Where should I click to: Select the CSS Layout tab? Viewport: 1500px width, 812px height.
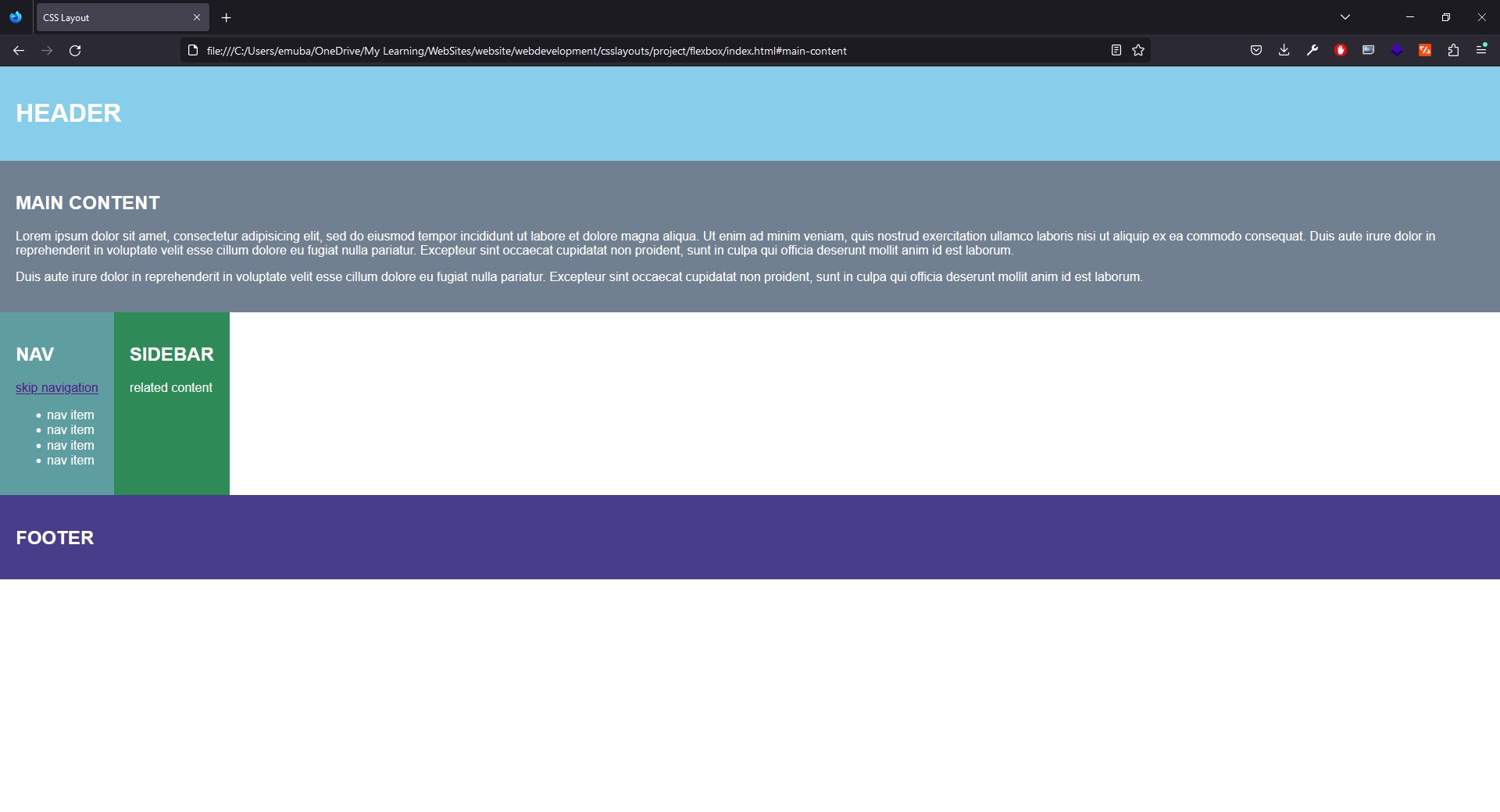pos(123,17)
